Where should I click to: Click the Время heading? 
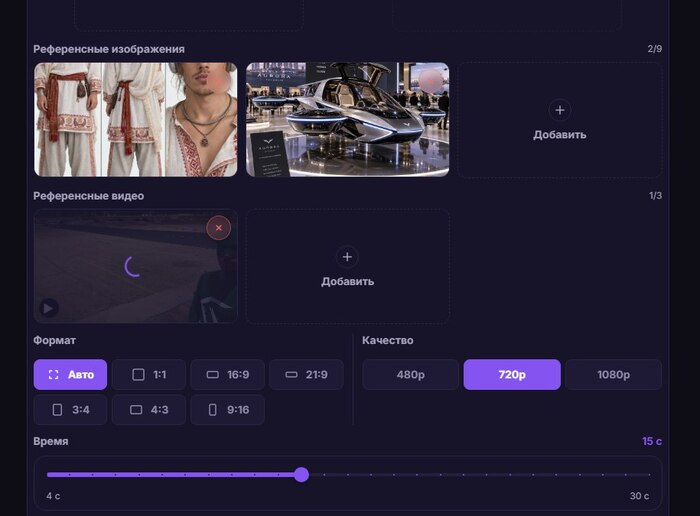(51, 441)
